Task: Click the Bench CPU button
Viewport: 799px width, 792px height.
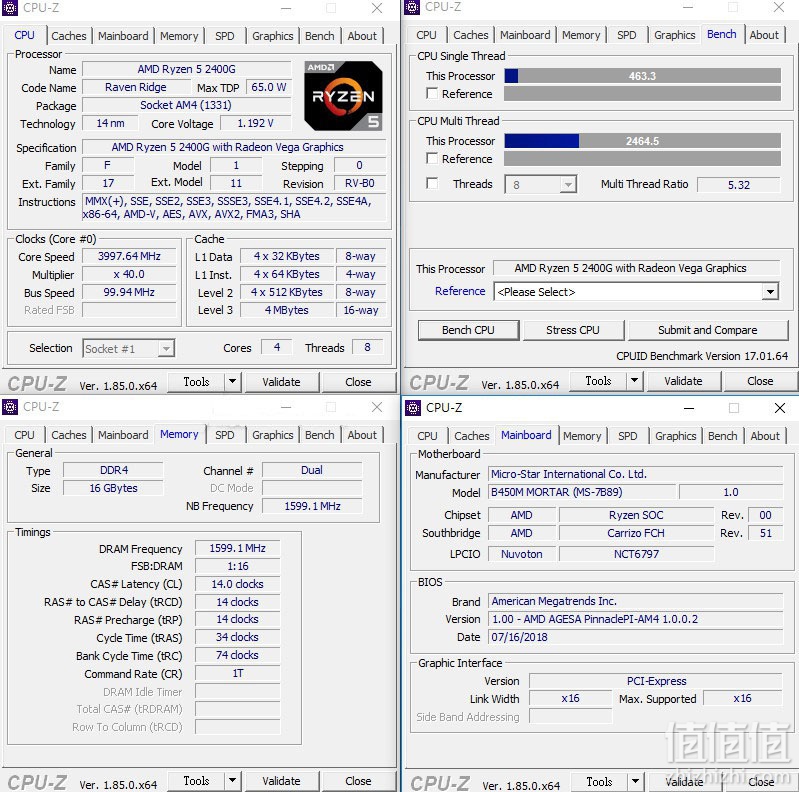Action: click(x=468, y=330)
